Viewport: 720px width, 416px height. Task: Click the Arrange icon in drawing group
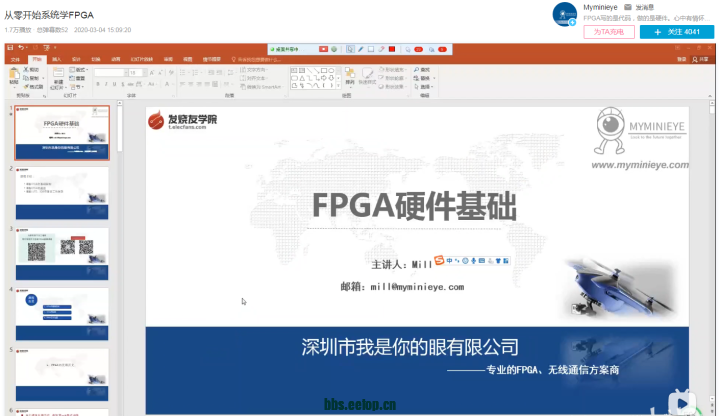350,75
